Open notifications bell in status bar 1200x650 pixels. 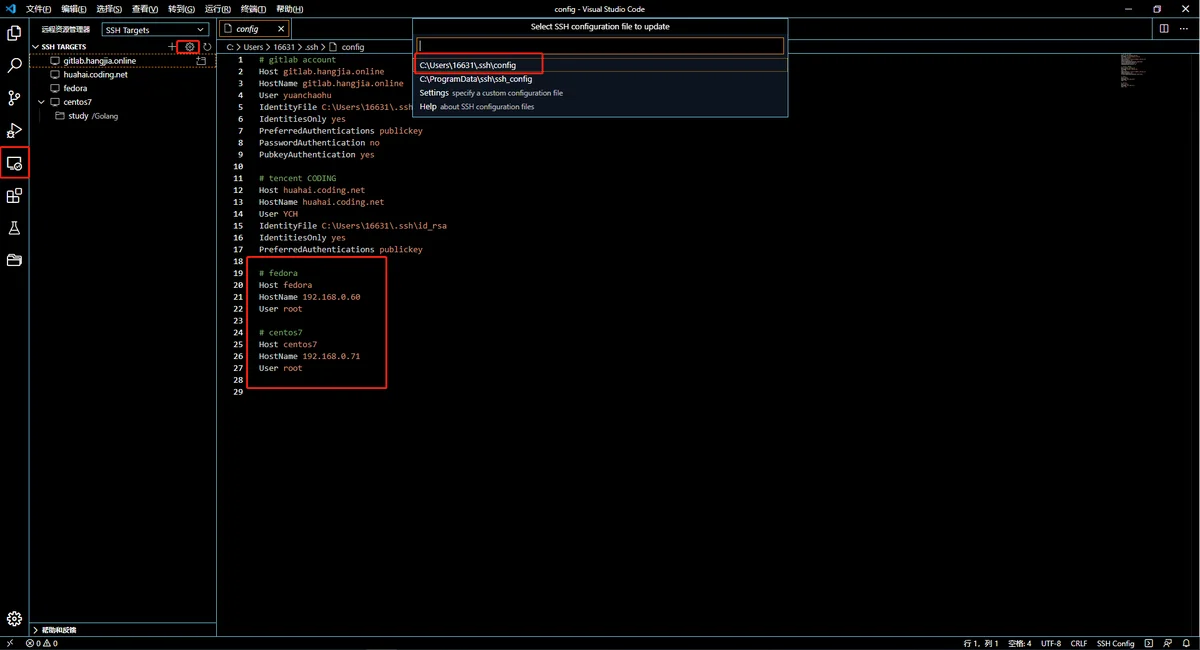pyautogui.click(x=1186, y=643)
